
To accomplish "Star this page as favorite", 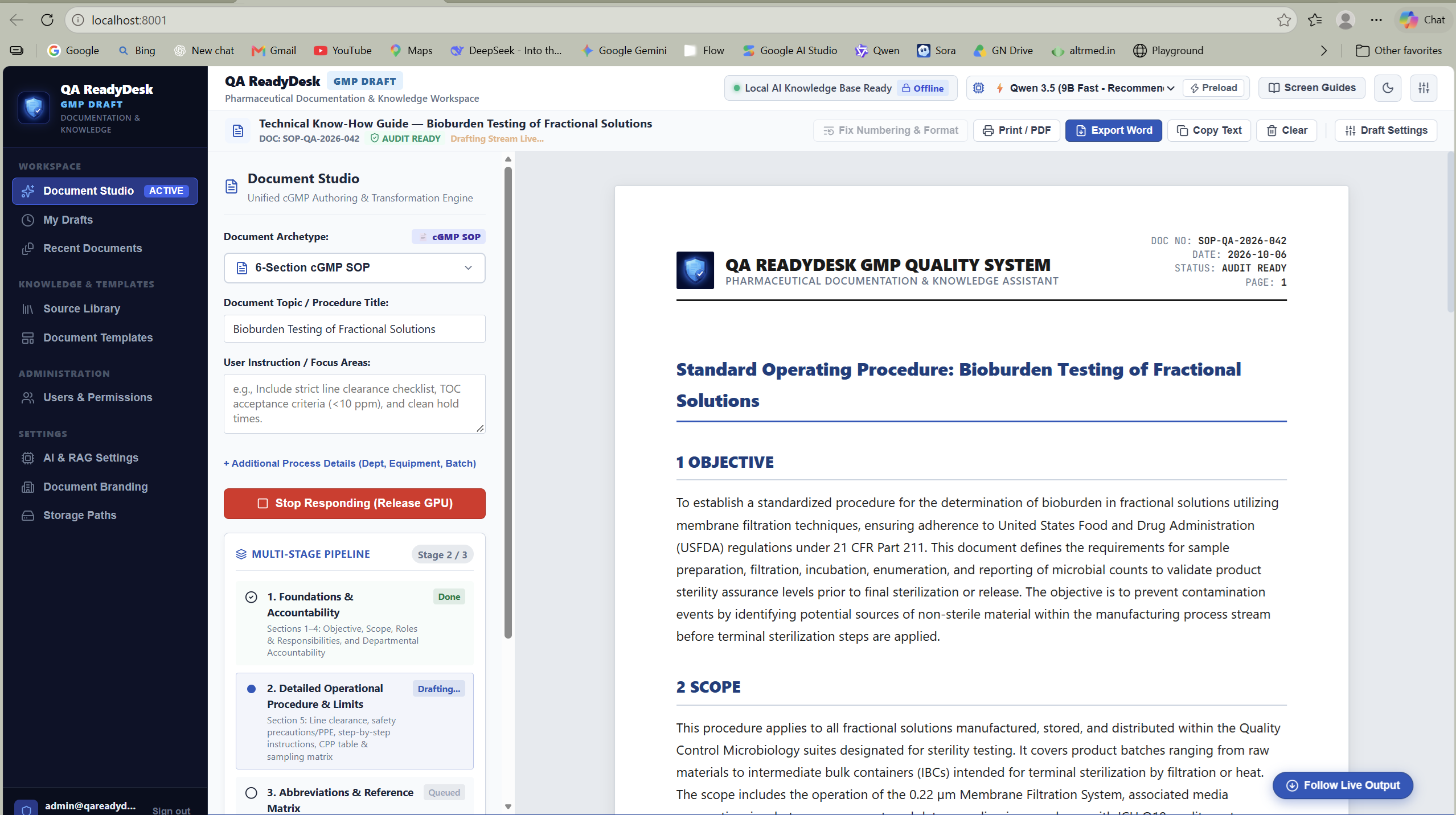I will tap(1283, 20).
